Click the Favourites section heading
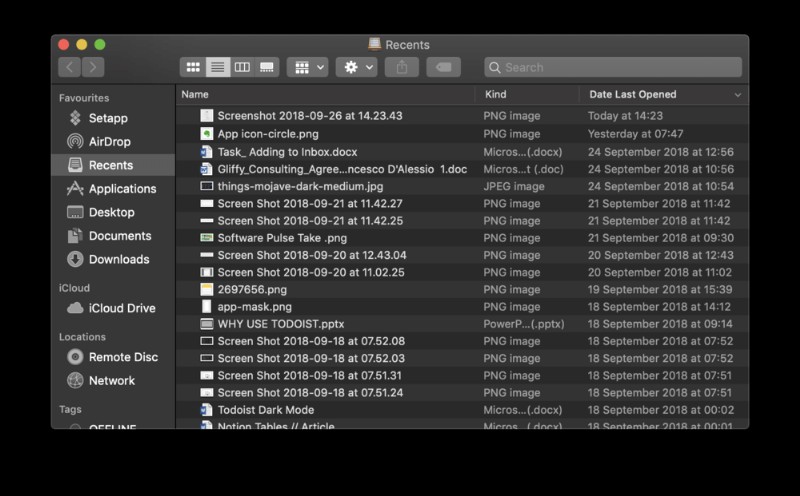 84,97
